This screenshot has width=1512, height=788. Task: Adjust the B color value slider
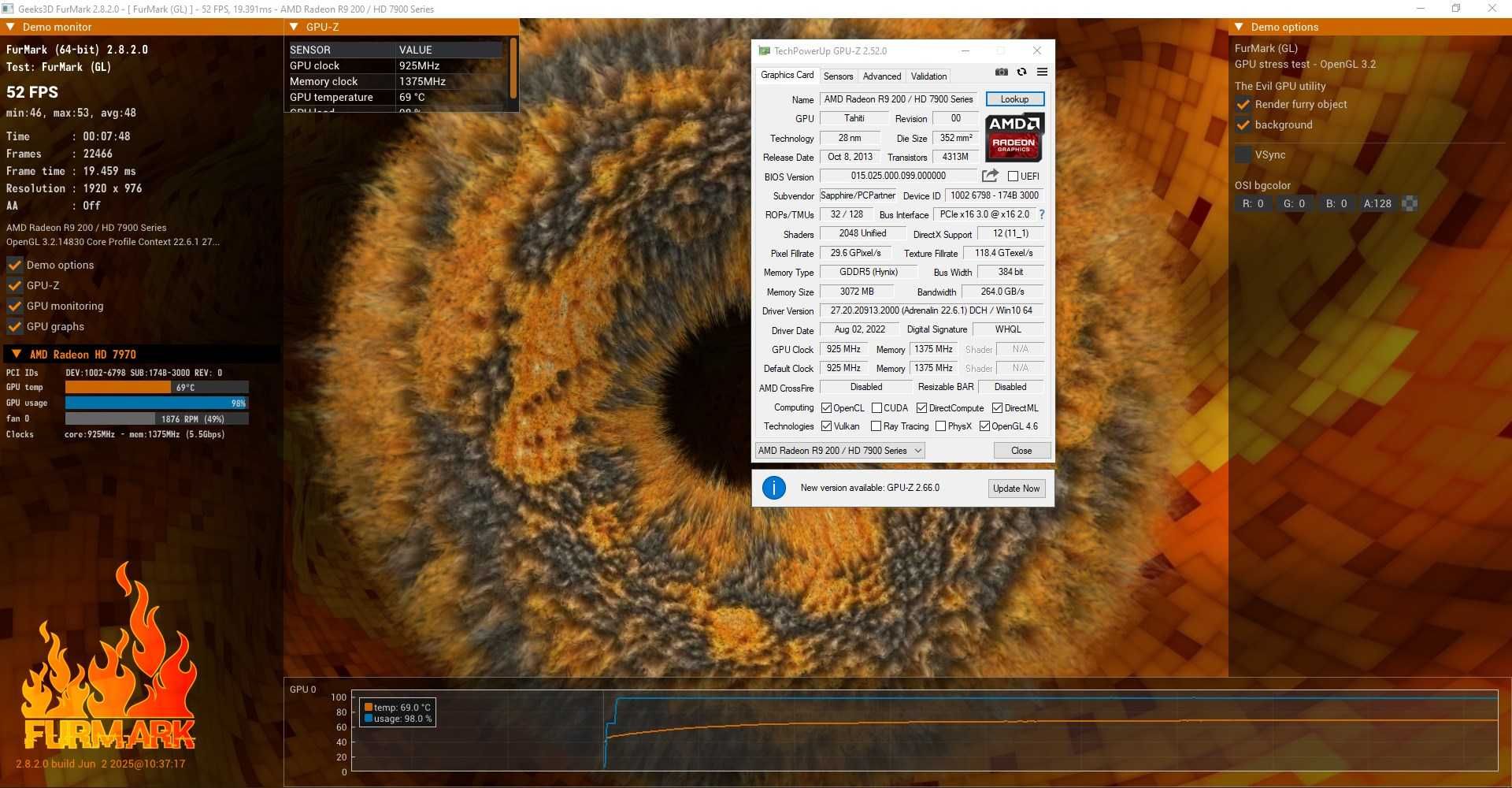[x=1336, y=203]
